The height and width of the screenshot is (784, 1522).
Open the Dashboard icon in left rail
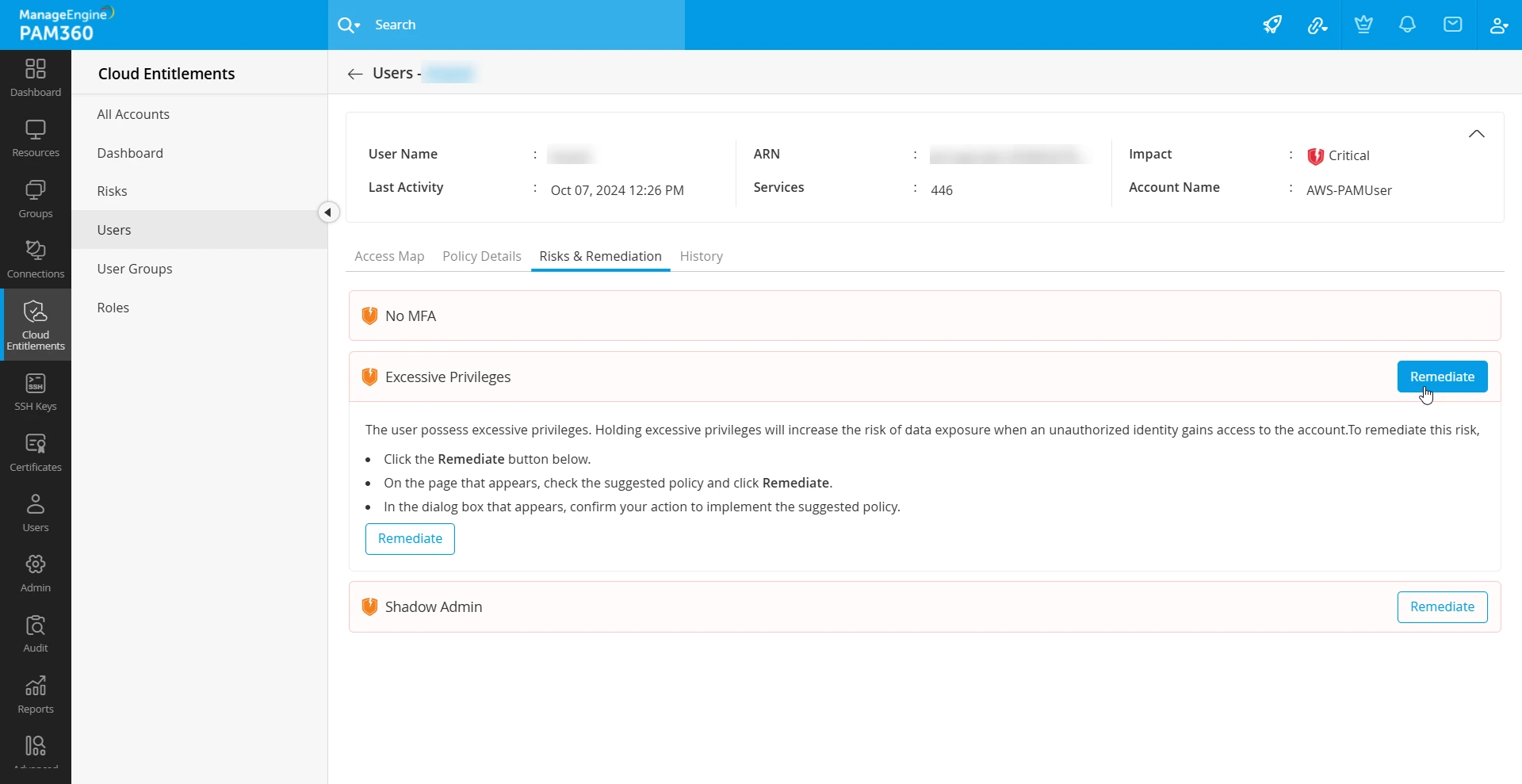[x=36, y=78]
